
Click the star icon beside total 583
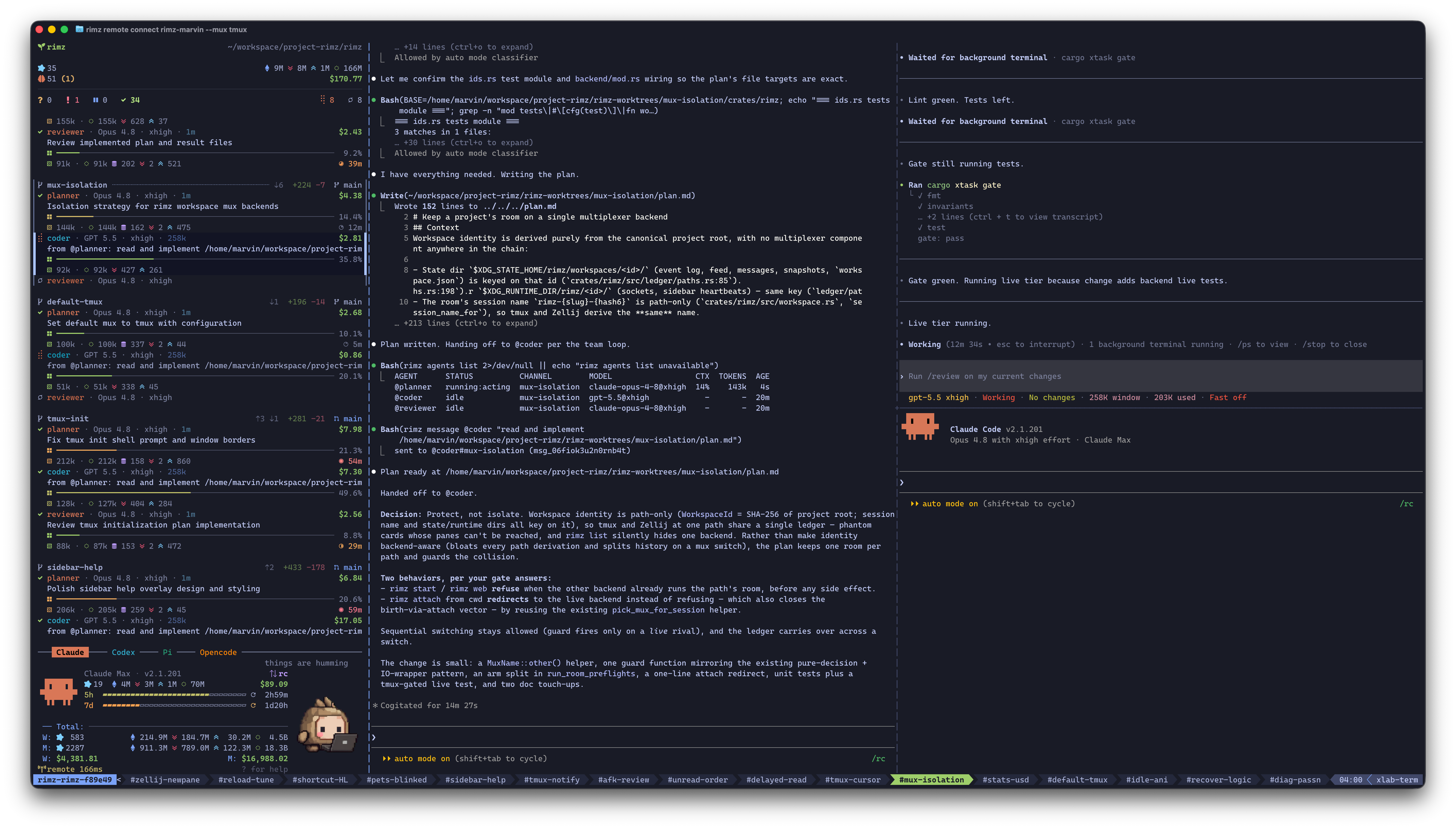point(60,737)
